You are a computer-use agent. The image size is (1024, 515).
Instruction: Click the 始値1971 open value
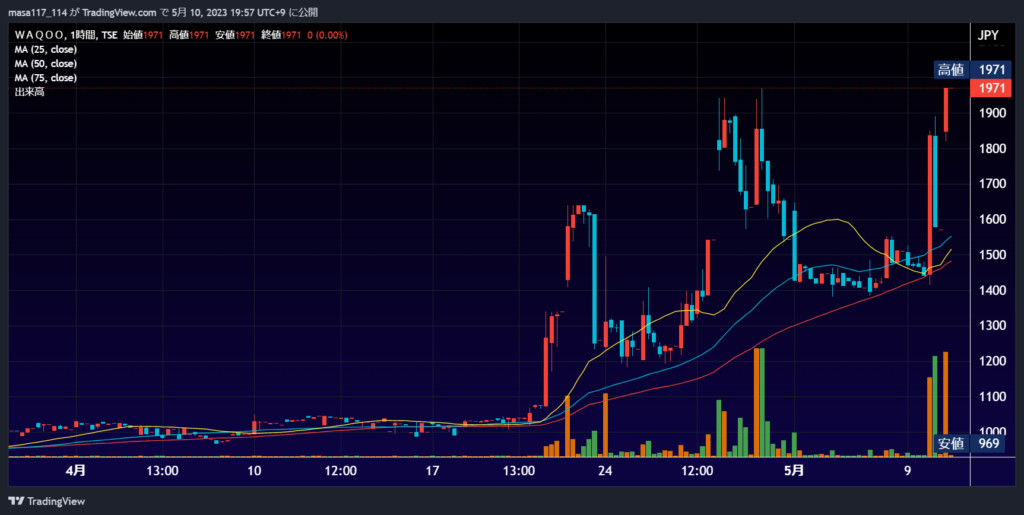[143, 35]
